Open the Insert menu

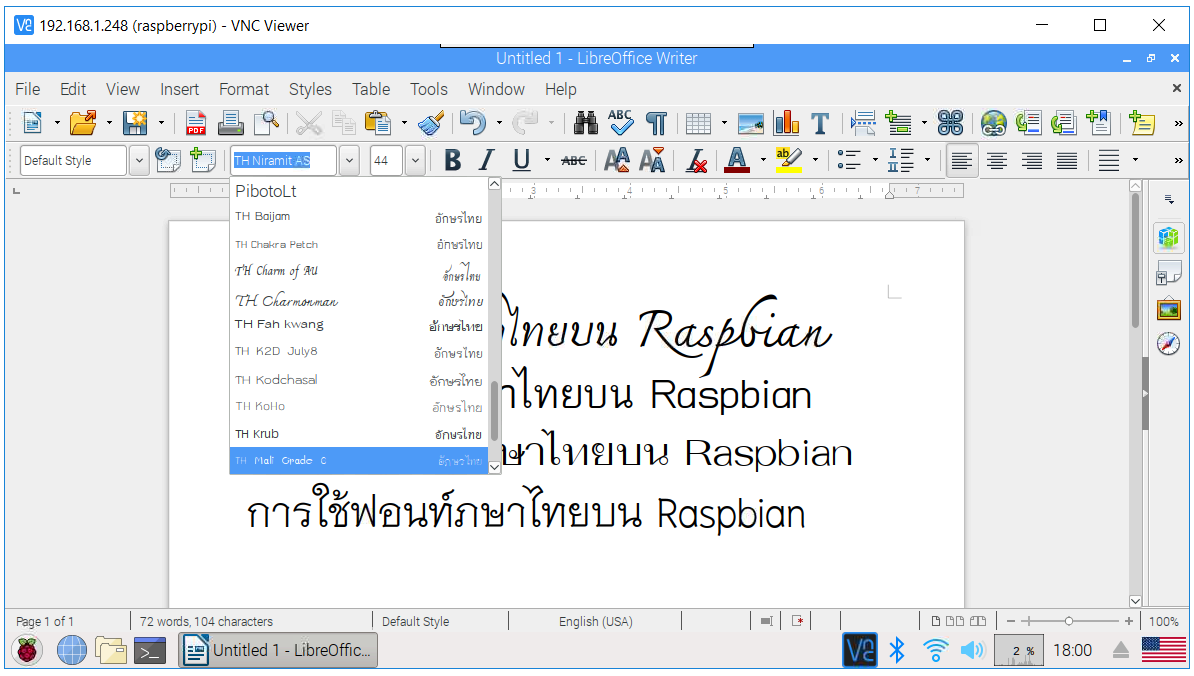(180, 89)
